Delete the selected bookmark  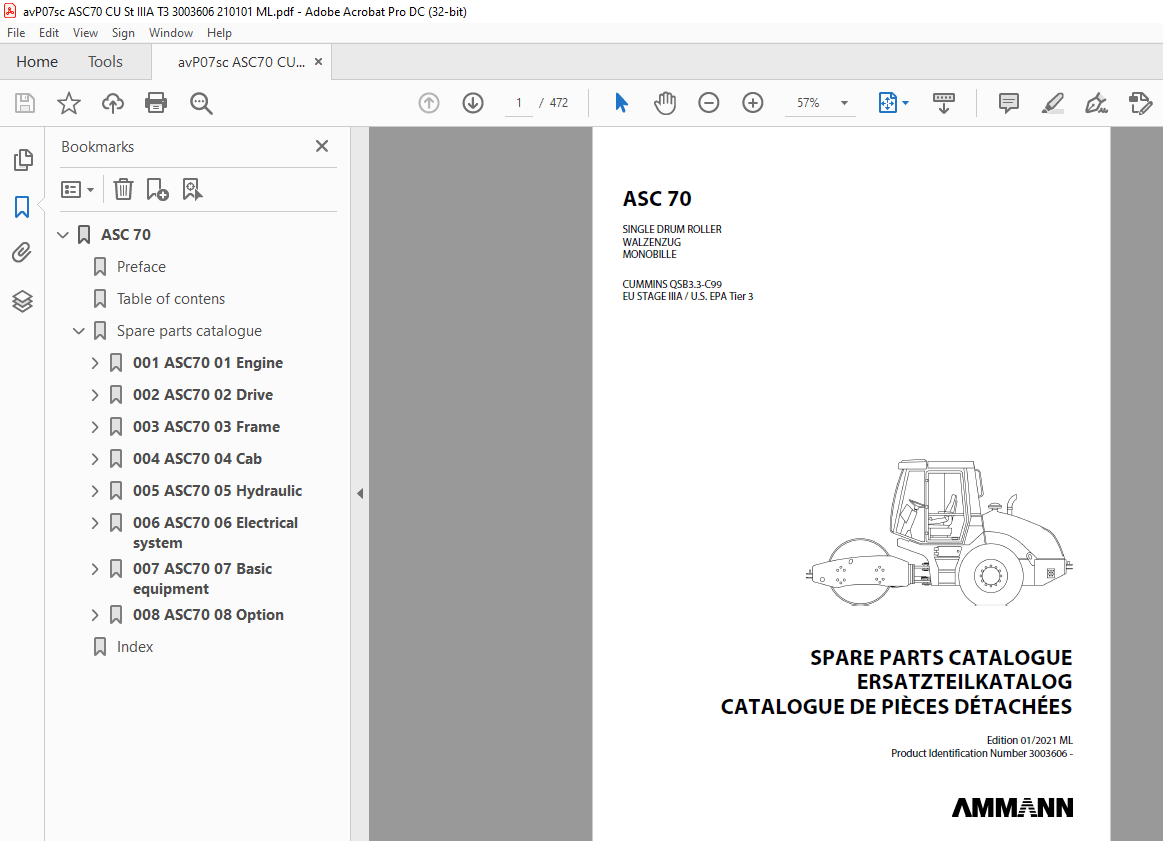click(122, 189)
